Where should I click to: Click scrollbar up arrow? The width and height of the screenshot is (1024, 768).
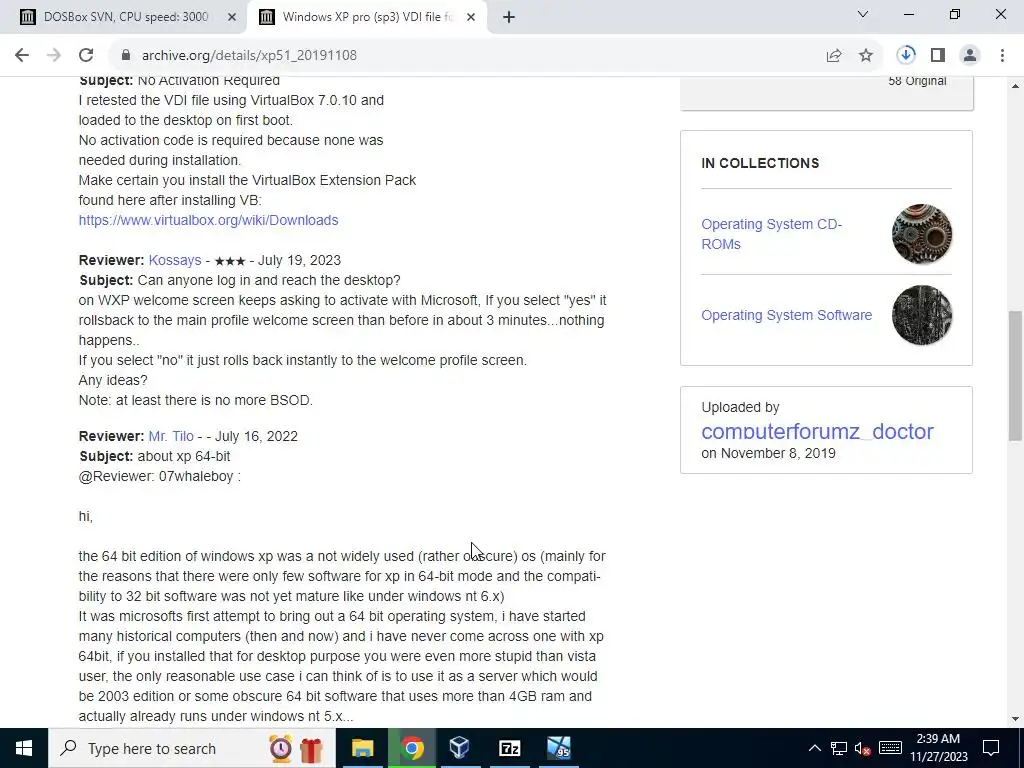click(x=1015, y=86)
